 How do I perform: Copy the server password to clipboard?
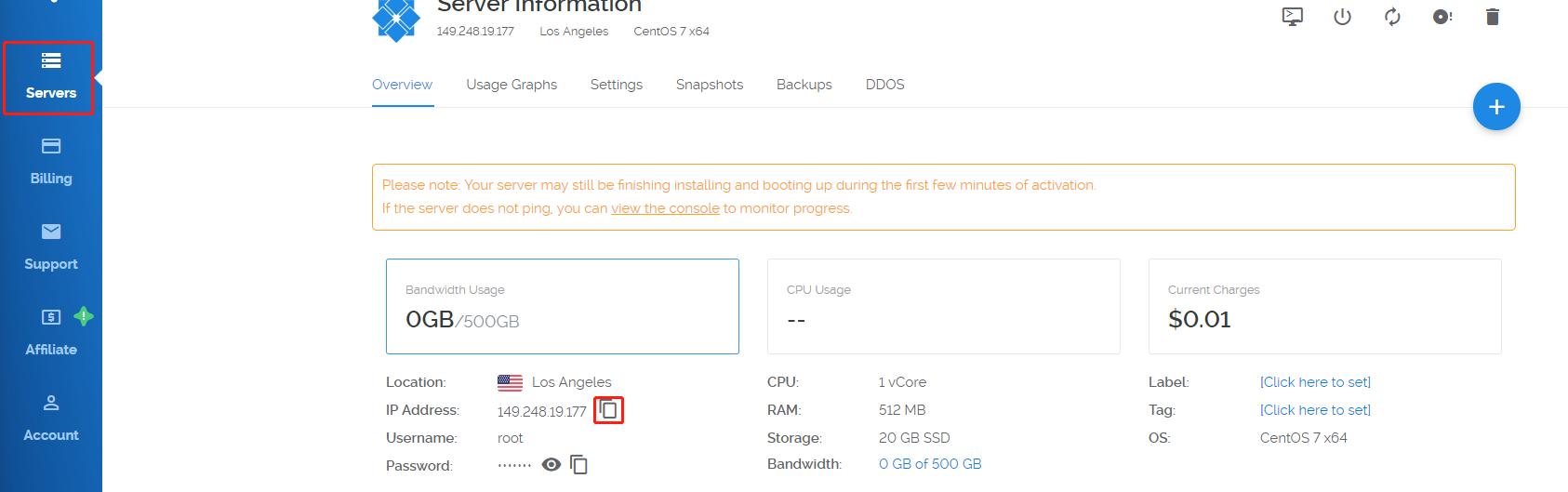(x=578, y=464)
